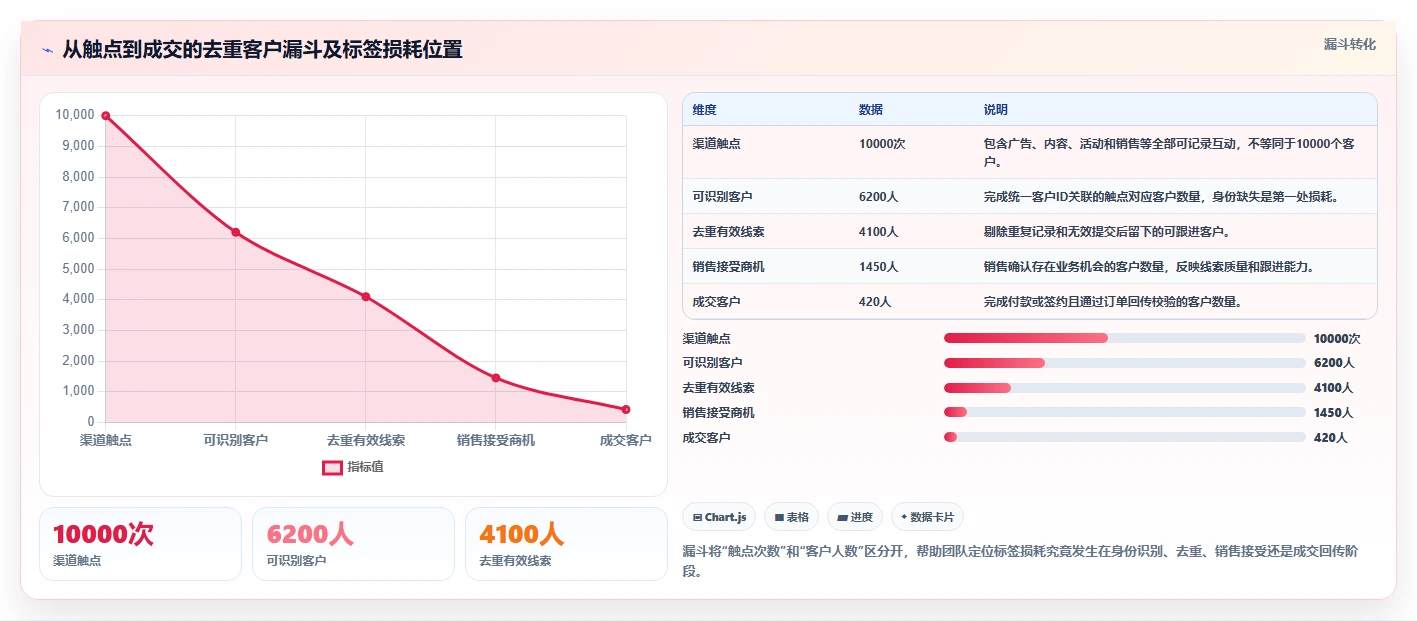Screen dimensions: 1417x621
Task: Click the Chart.js tag
Action: pyautogui.click(x=719, y=517)
